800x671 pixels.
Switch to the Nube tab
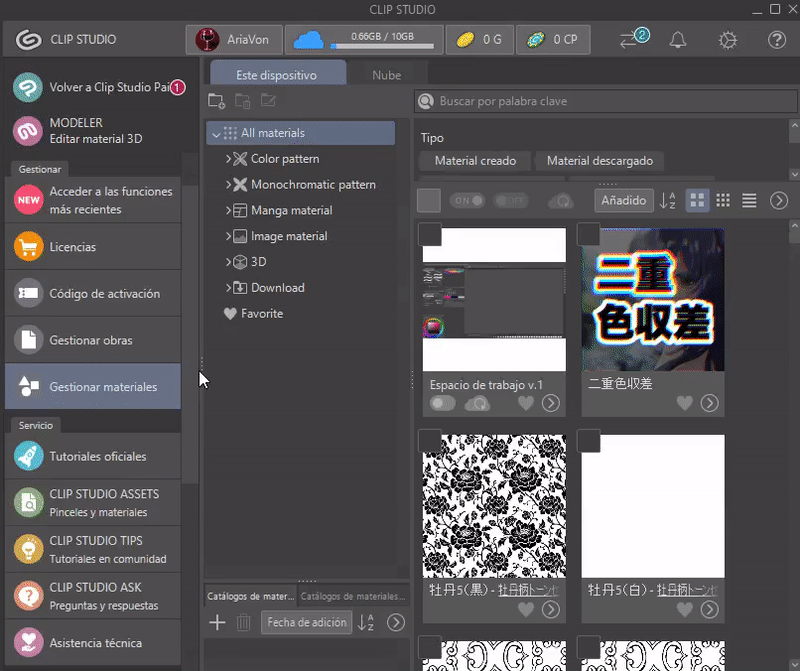[x=386, y=74]
